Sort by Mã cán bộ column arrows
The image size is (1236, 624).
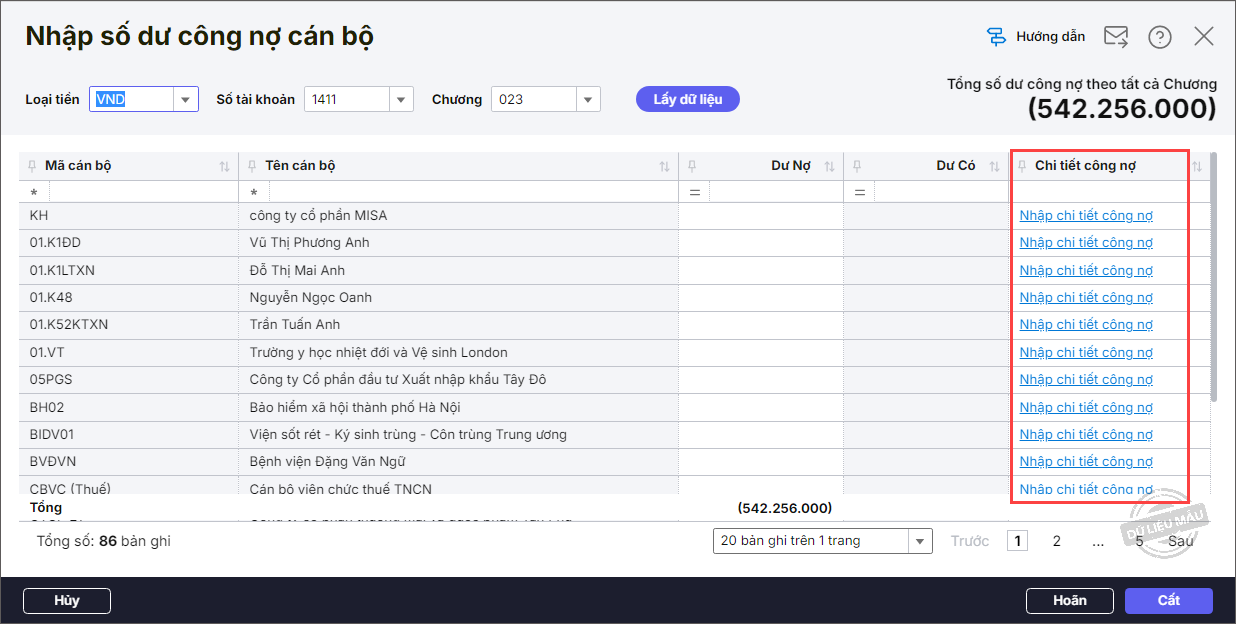tap(224, 167)
